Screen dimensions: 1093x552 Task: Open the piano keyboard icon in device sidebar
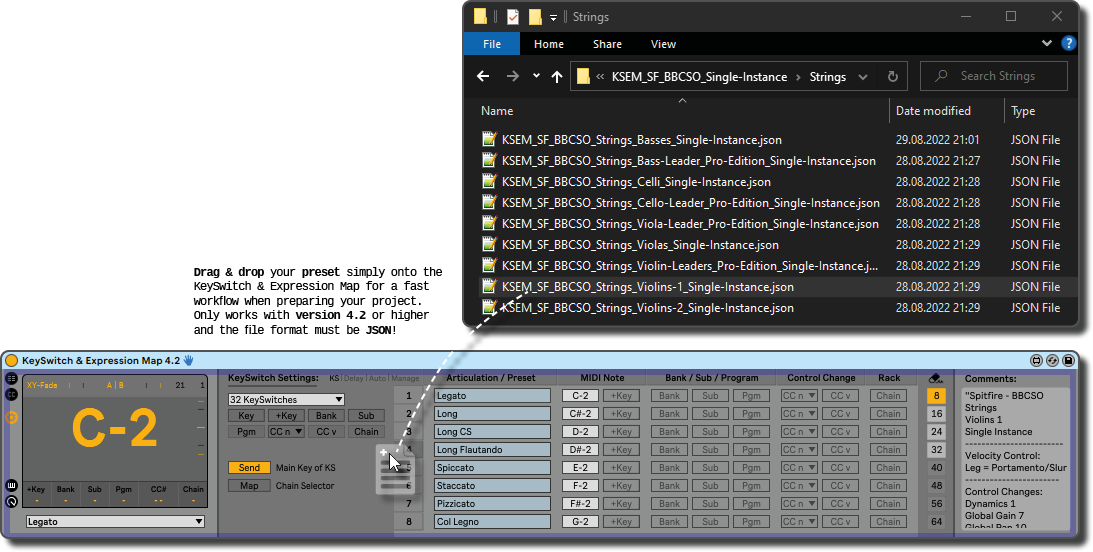pos(11,485)
